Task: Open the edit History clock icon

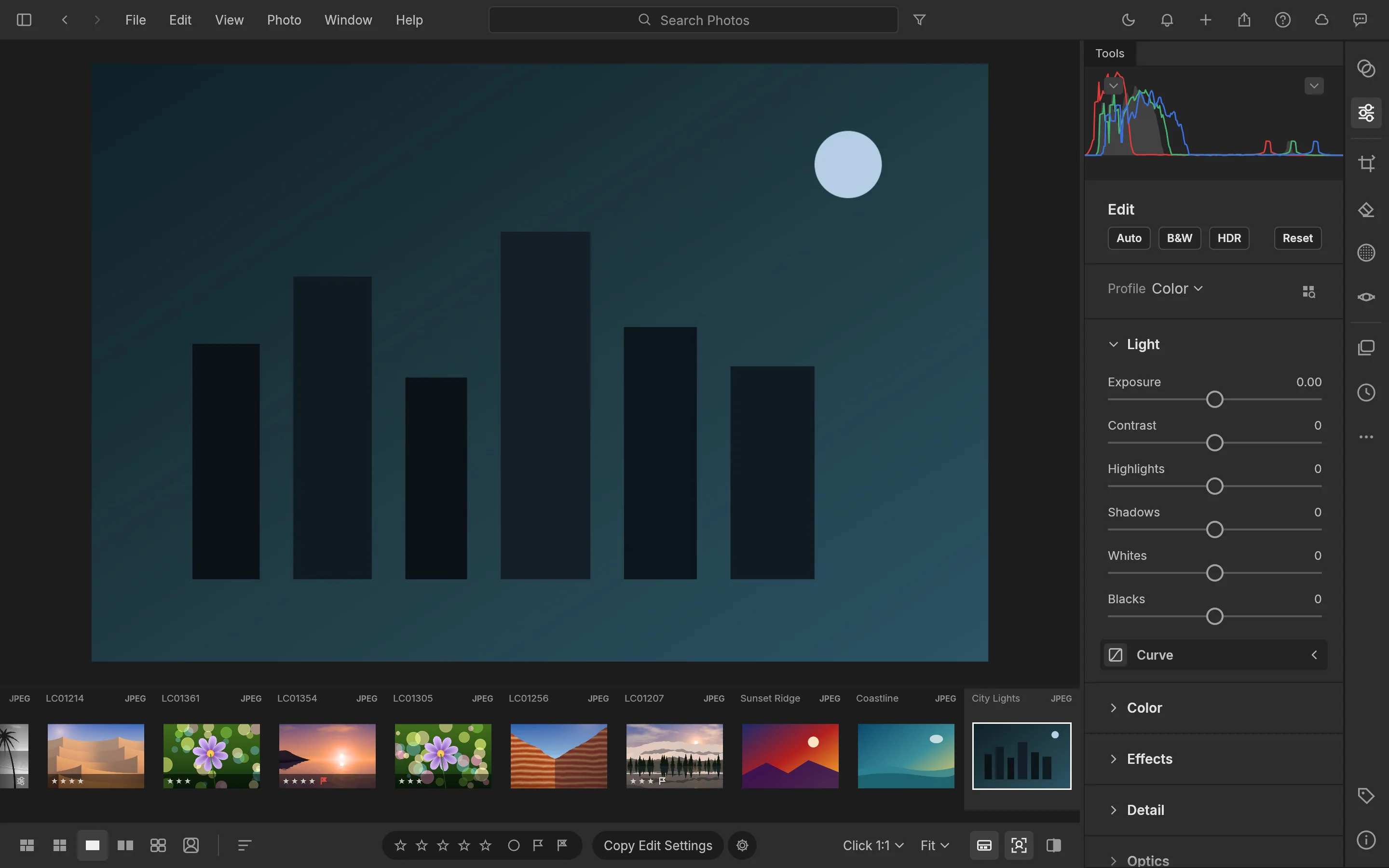Action: [x=1366, y=393]
